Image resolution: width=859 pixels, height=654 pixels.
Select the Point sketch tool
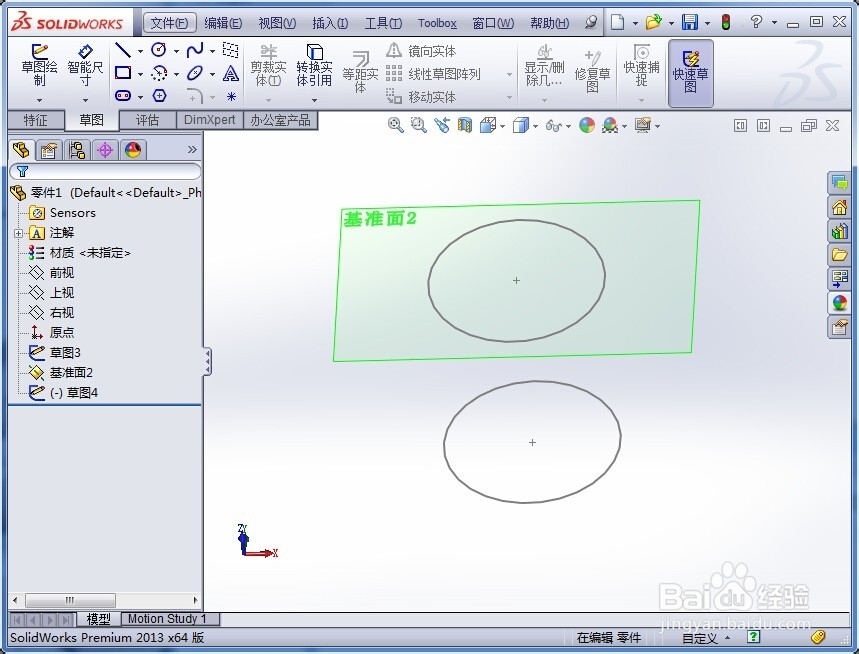pyautogui.click(x=231, y=96)
